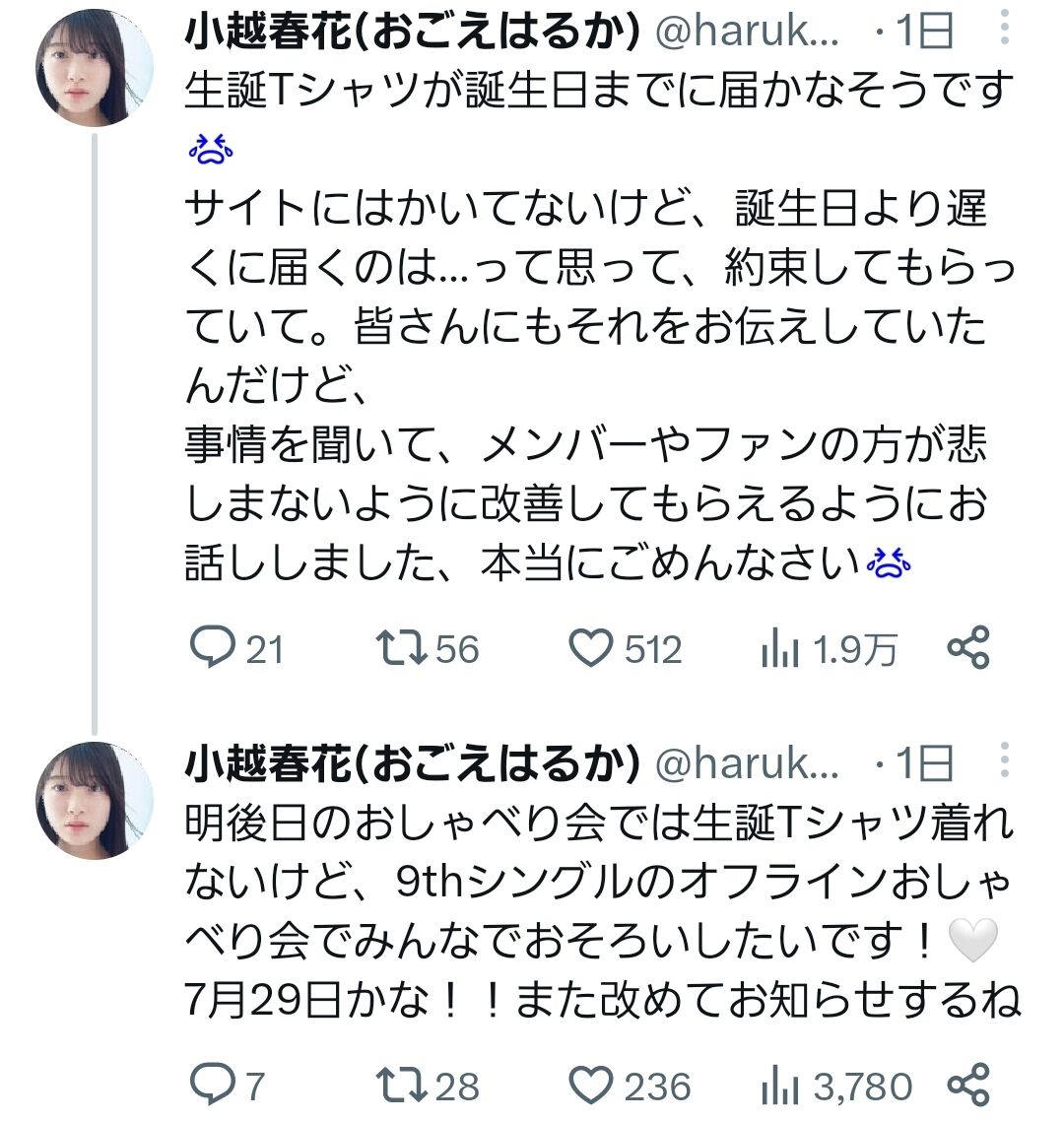View analytics of the tweet with 3,780 views

[x=778, y=1087]
